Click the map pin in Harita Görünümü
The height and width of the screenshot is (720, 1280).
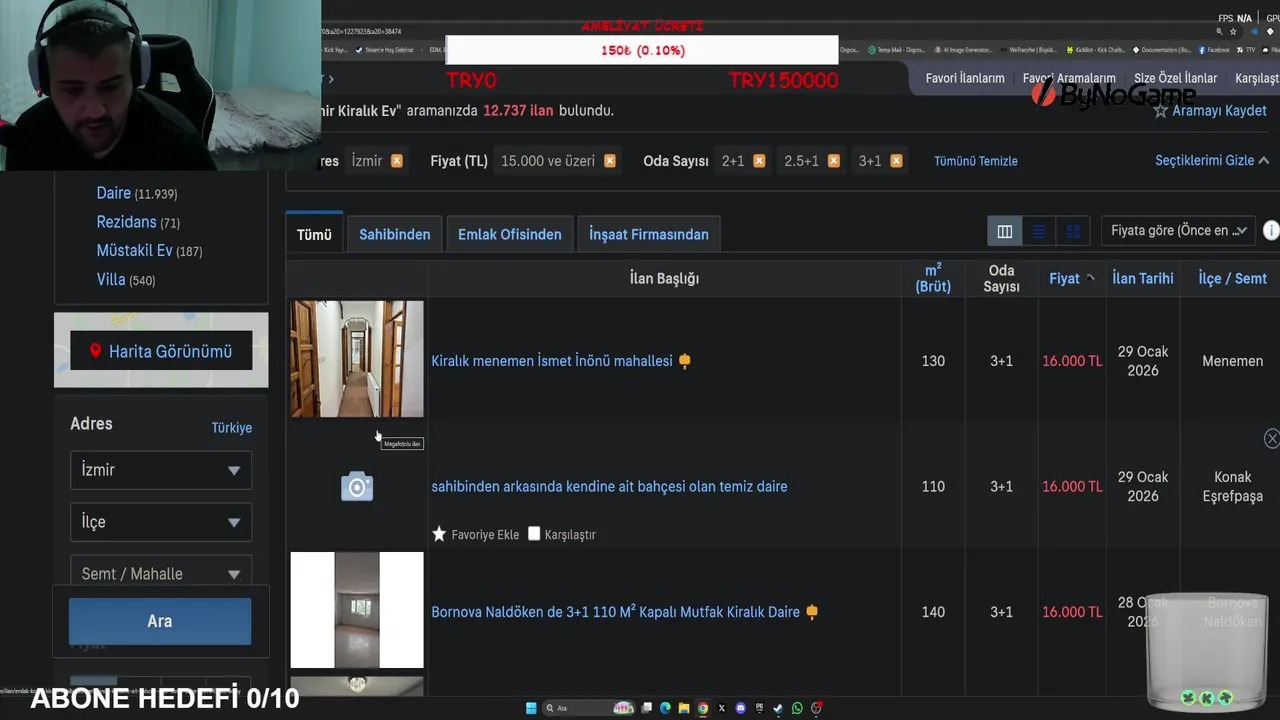pos(96,351)
